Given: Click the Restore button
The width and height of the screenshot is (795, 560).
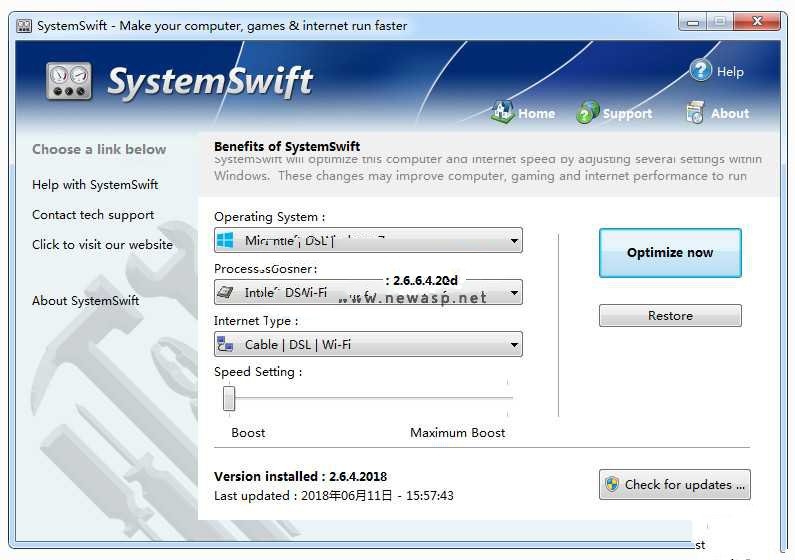Looking at the screenshot, I should coord(670,316).
